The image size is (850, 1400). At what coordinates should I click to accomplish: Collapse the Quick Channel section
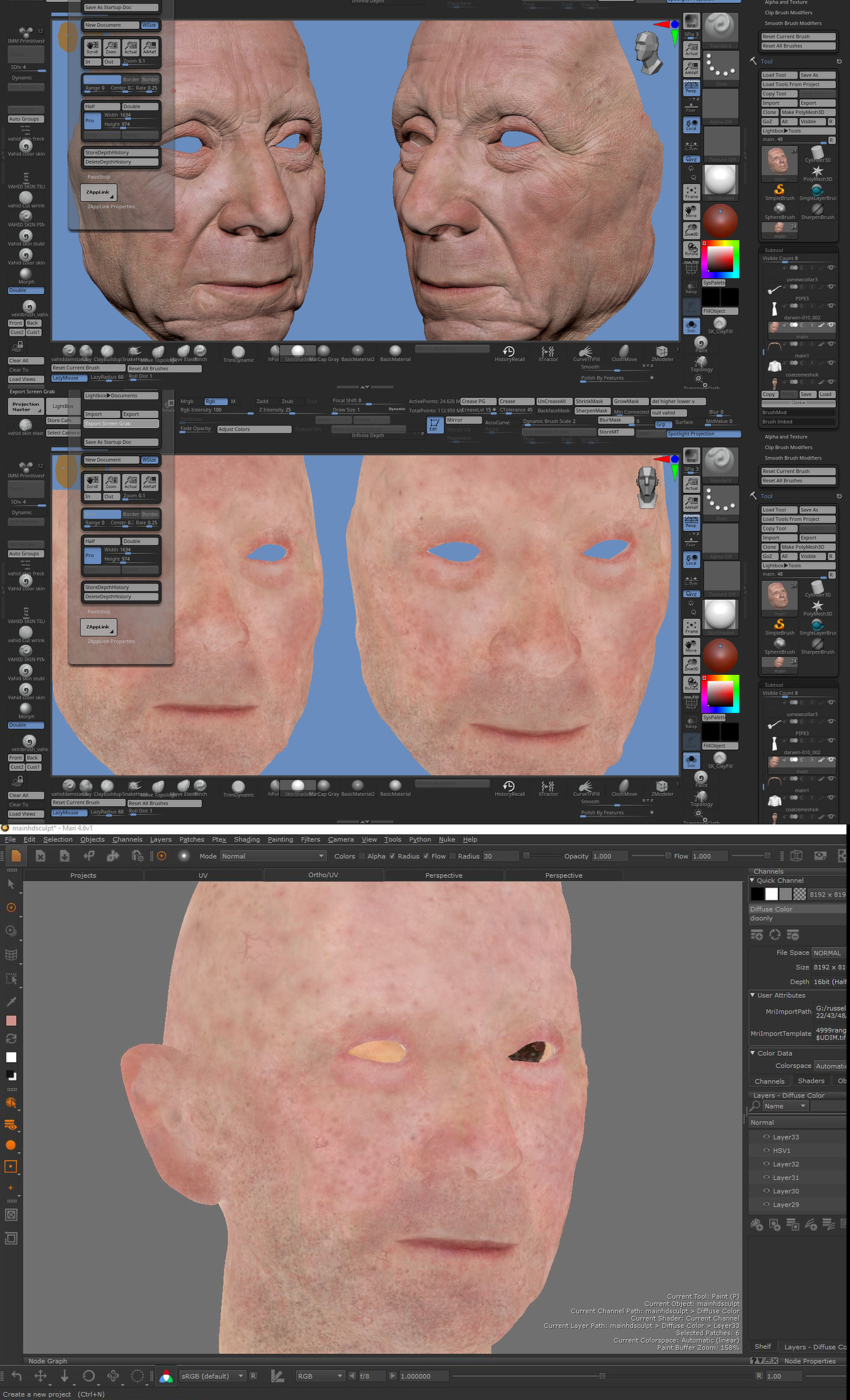[753, 880]
